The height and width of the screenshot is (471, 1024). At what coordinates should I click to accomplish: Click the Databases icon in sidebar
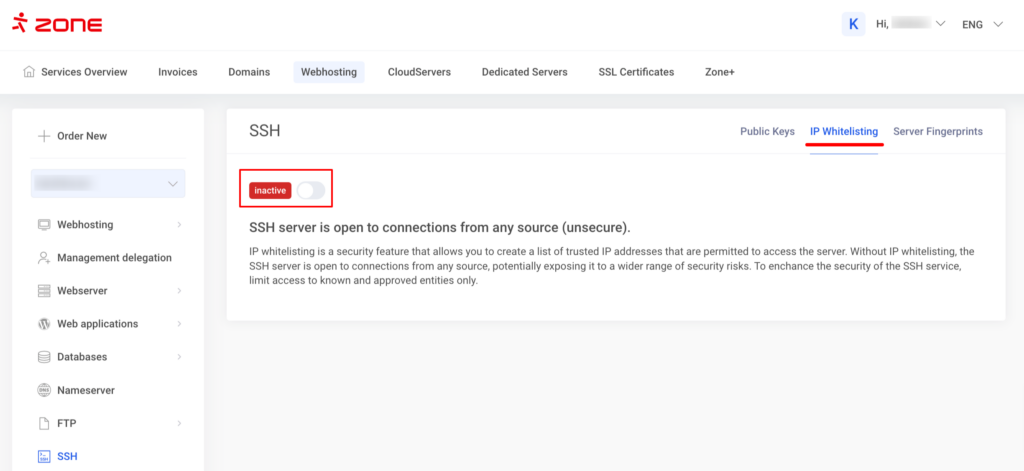click(x=44, y=357)
